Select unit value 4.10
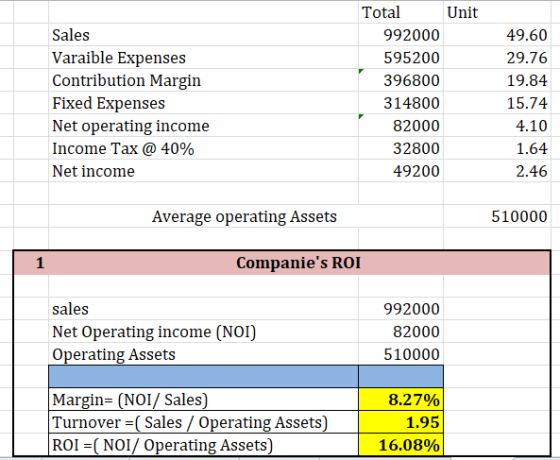This screenshot has width=560, height=460. pos(497,126)
